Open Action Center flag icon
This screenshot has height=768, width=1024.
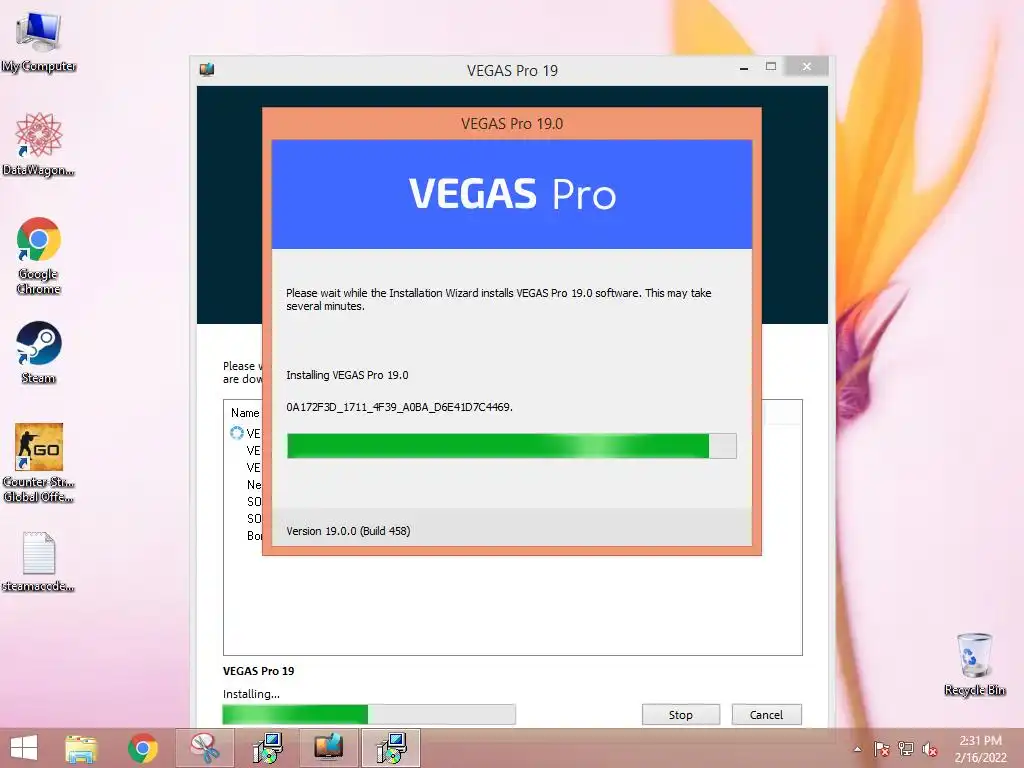pyautogui.click(x=881, y=749)
